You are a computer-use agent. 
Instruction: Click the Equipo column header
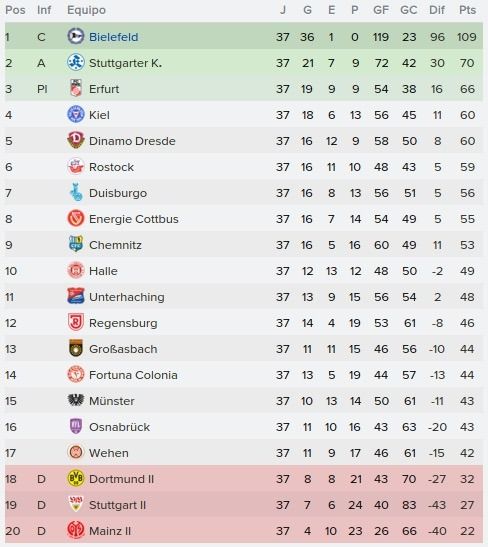point(86,10)
